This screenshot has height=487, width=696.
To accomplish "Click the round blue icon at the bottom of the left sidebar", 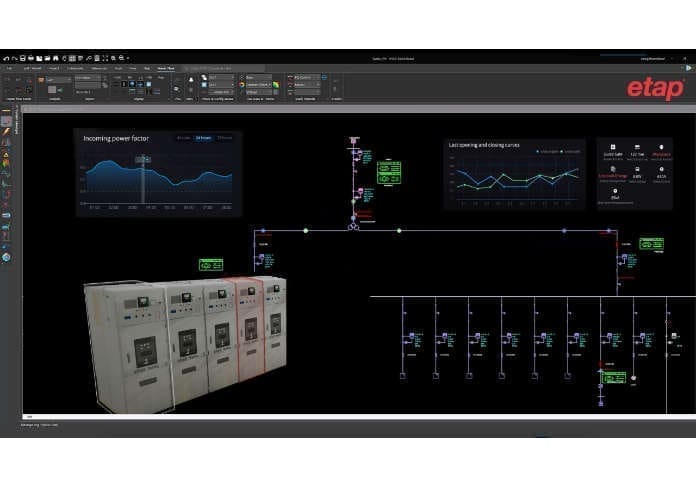I will point(6,257).
